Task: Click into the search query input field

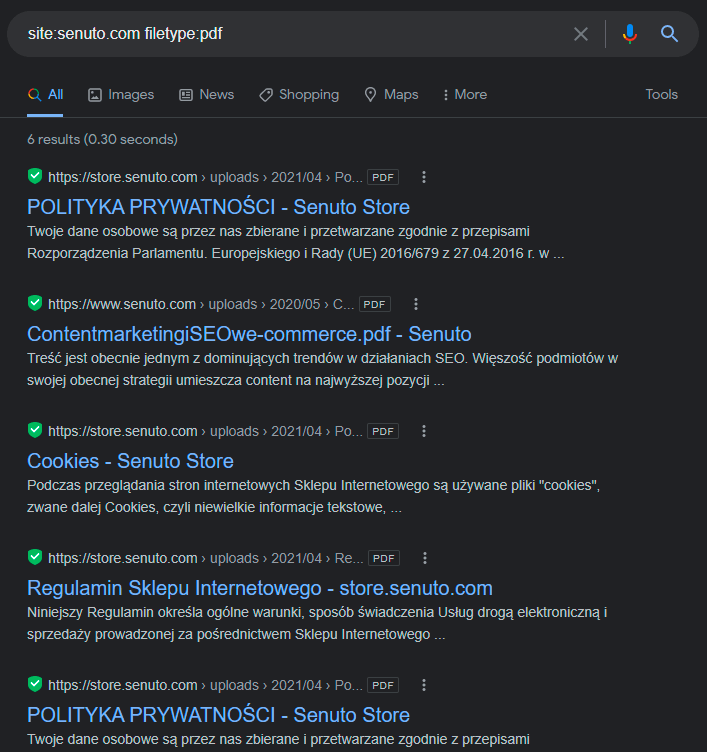Action: 290,34
